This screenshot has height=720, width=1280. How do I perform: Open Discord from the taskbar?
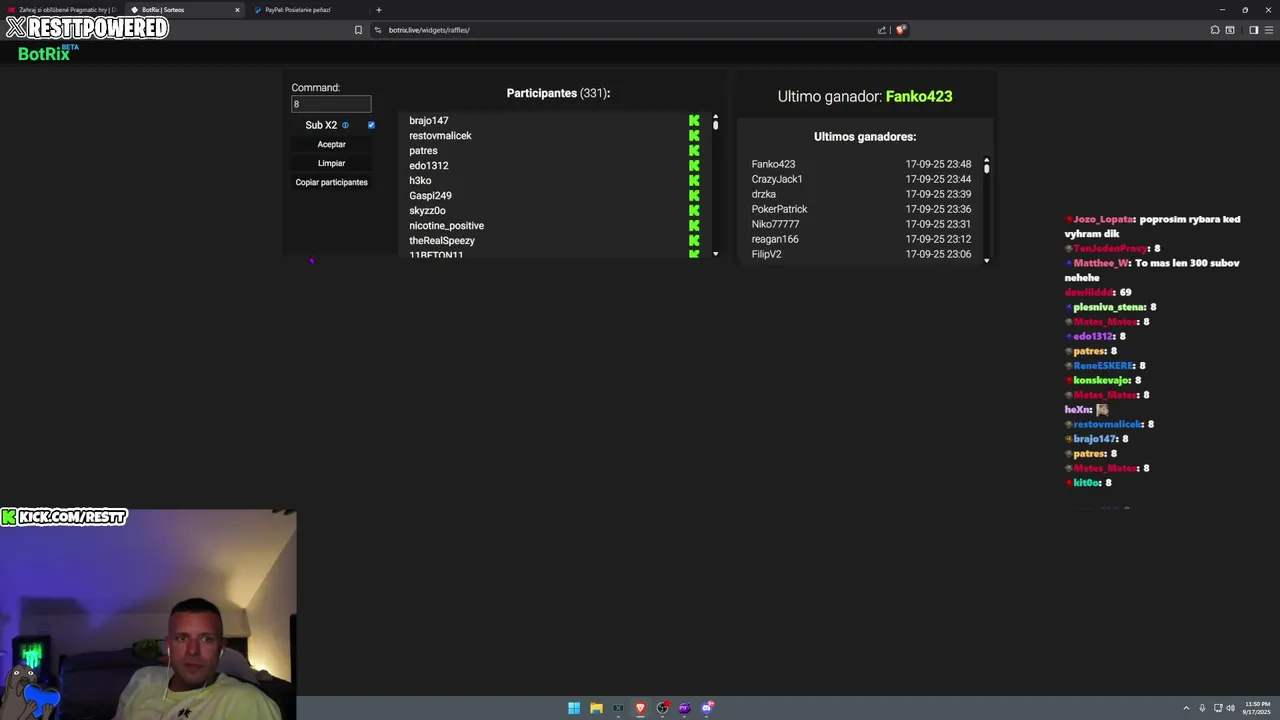click(707, 708)
